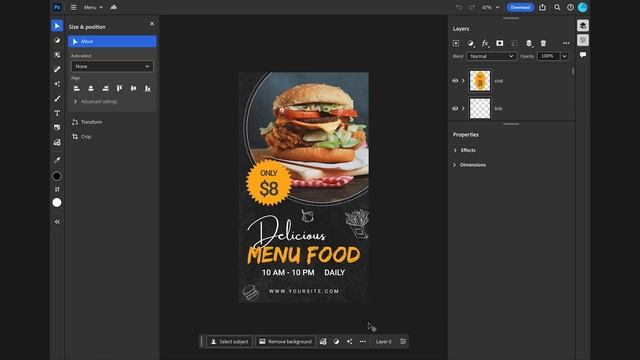Select the Move tool in left toolbar
The height and width of the screenshot is (360, 640).
coord(57,26)
